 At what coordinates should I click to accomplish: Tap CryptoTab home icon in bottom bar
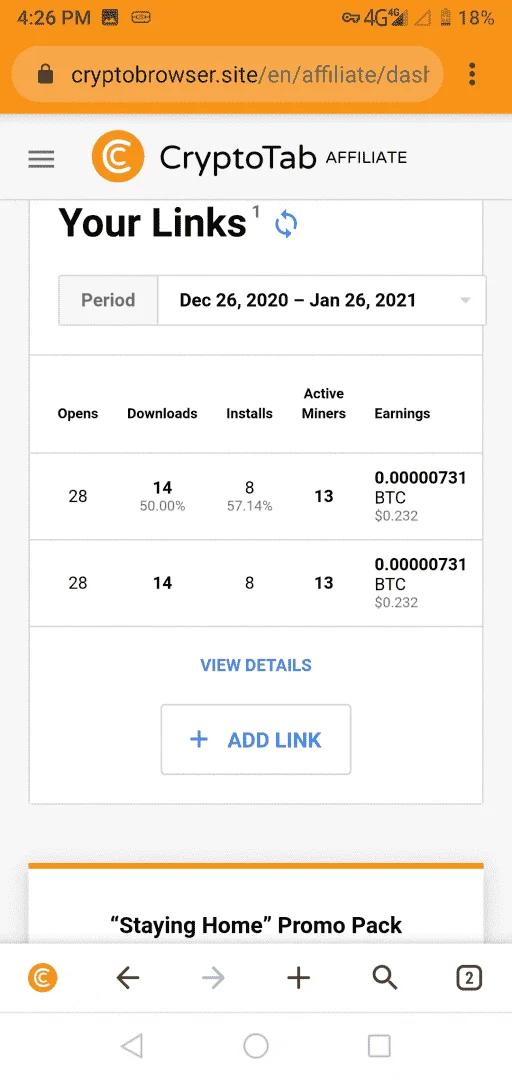pos(43,977)
